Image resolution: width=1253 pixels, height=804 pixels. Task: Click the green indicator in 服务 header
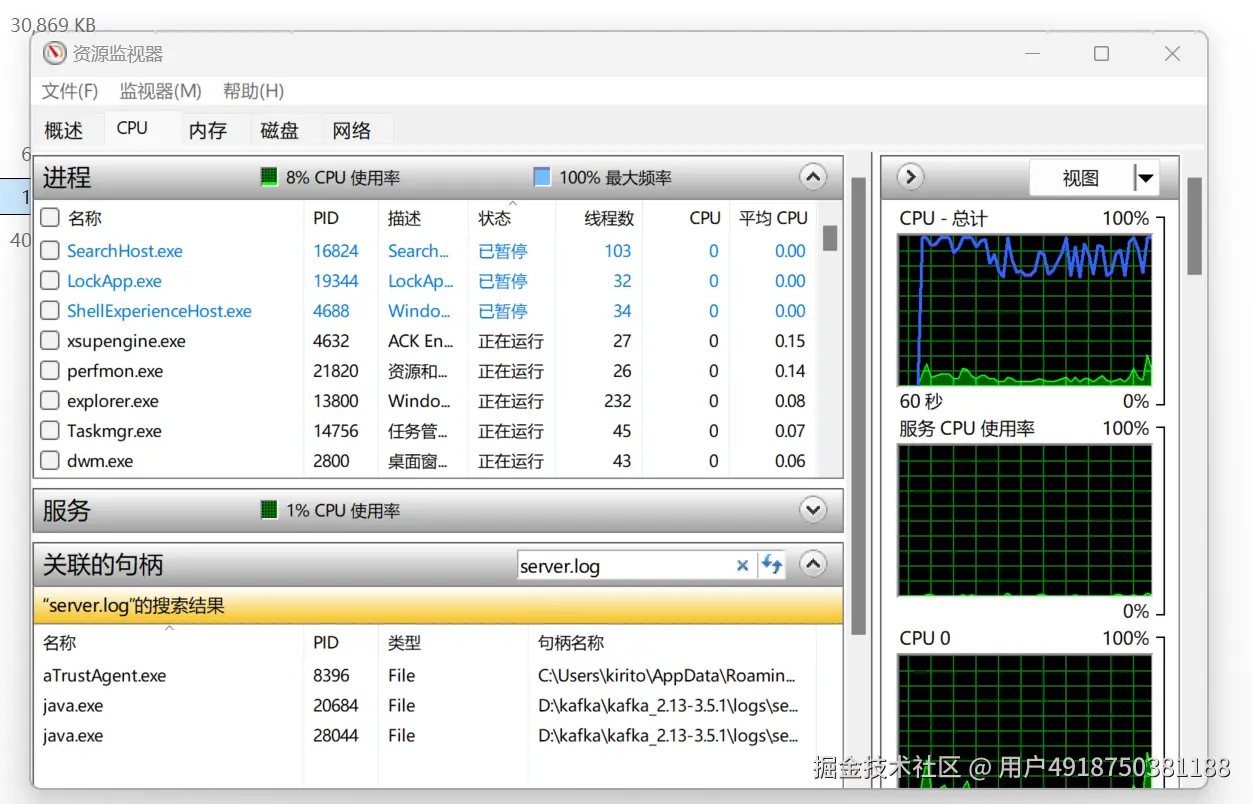coord(268,510)
